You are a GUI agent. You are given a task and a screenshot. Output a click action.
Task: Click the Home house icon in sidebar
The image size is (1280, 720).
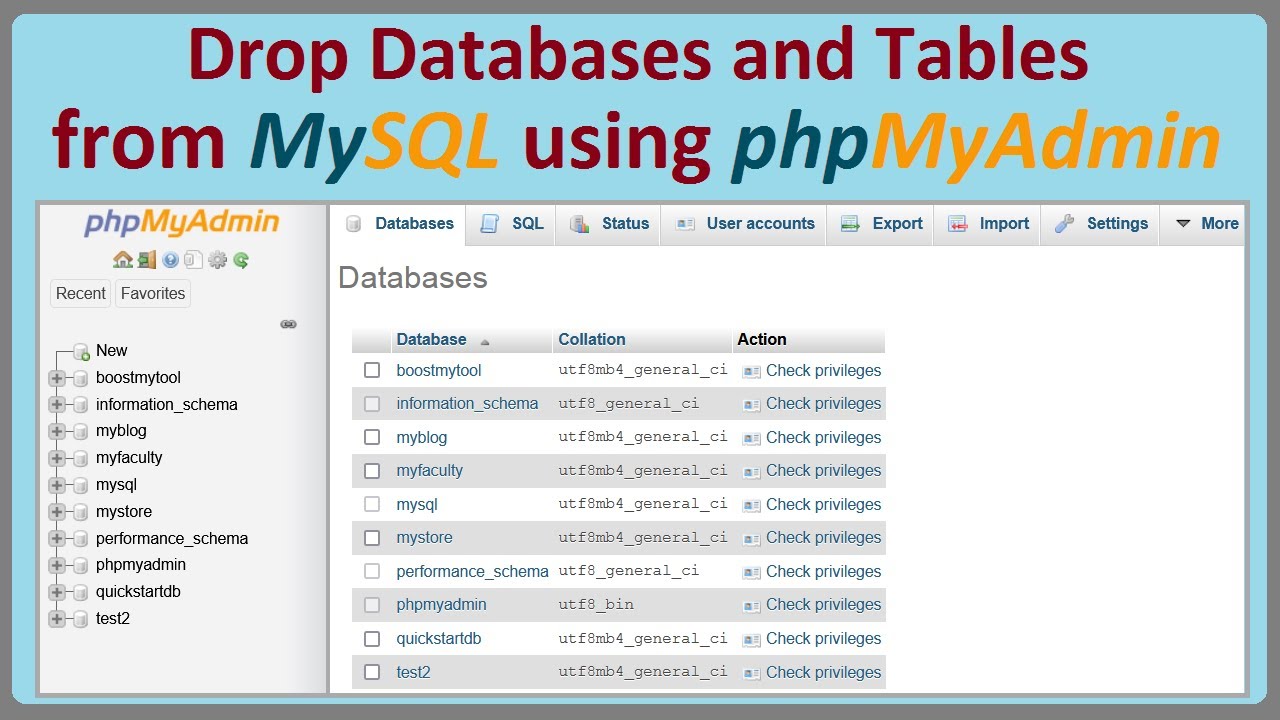coord(123,260)
